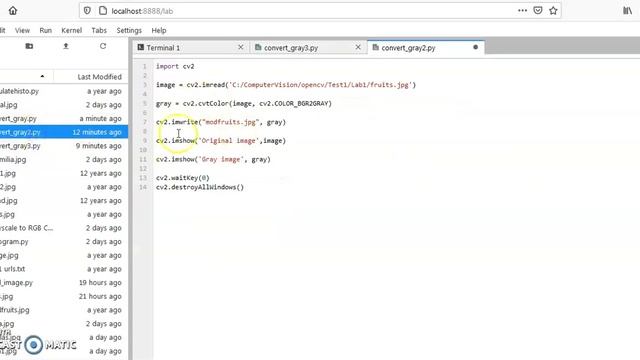Click the 'Gray image' imshow line
Screen dimensions: 640x360
pos(213,159)
